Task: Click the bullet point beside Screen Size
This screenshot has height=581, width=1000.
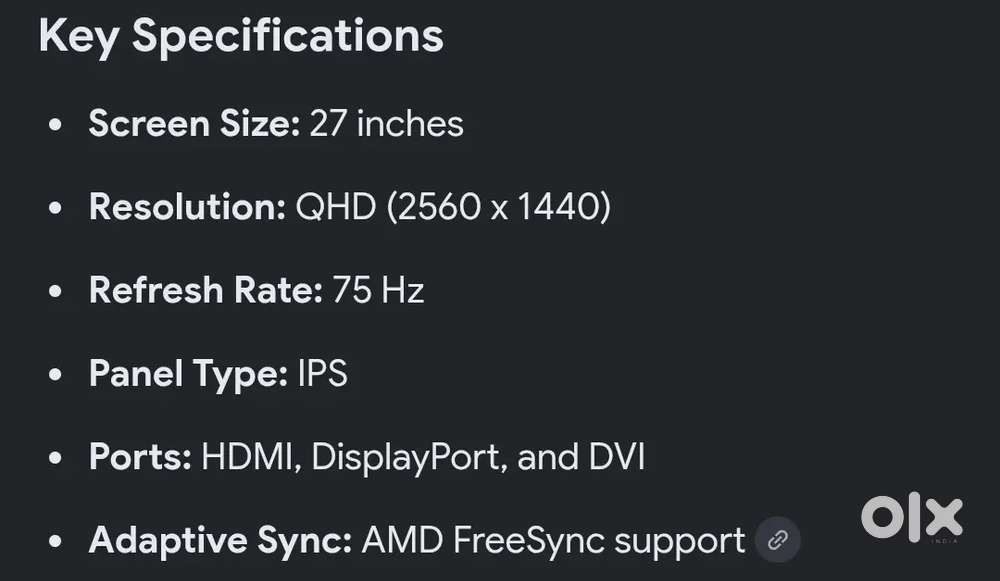Action: pos(55,124)
